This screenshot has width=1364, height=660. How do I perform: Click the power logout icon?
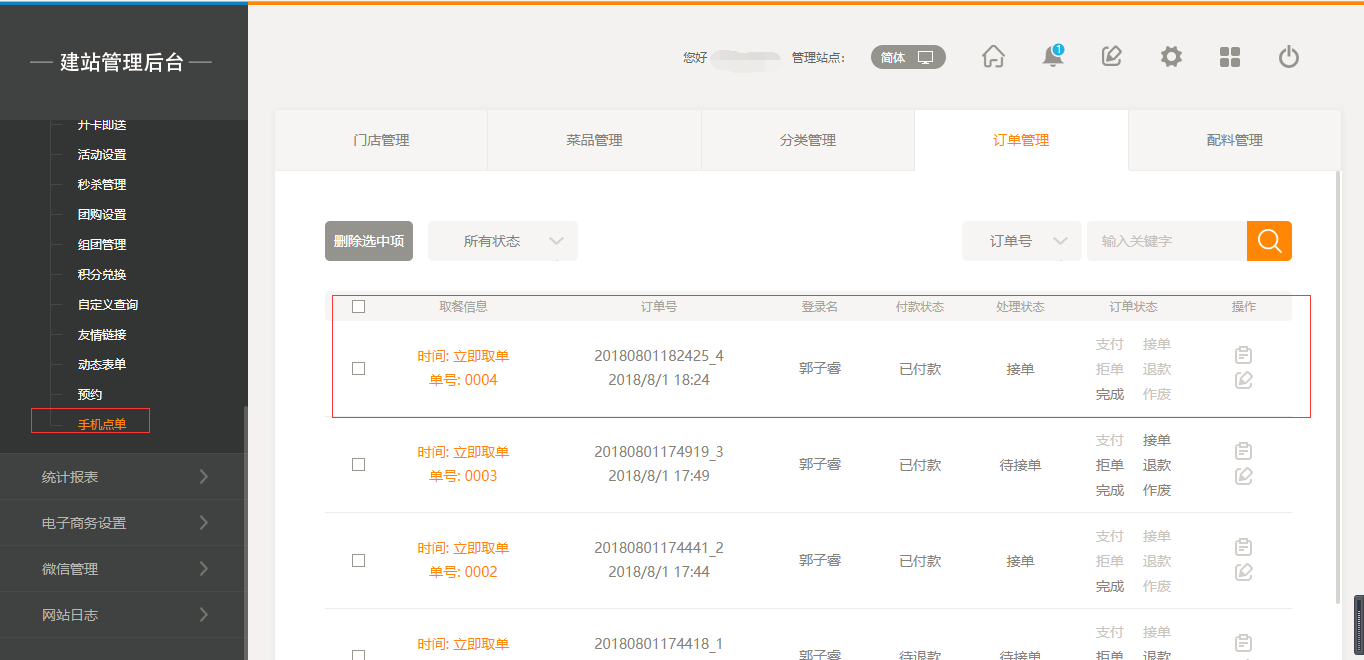point(1289,57)
